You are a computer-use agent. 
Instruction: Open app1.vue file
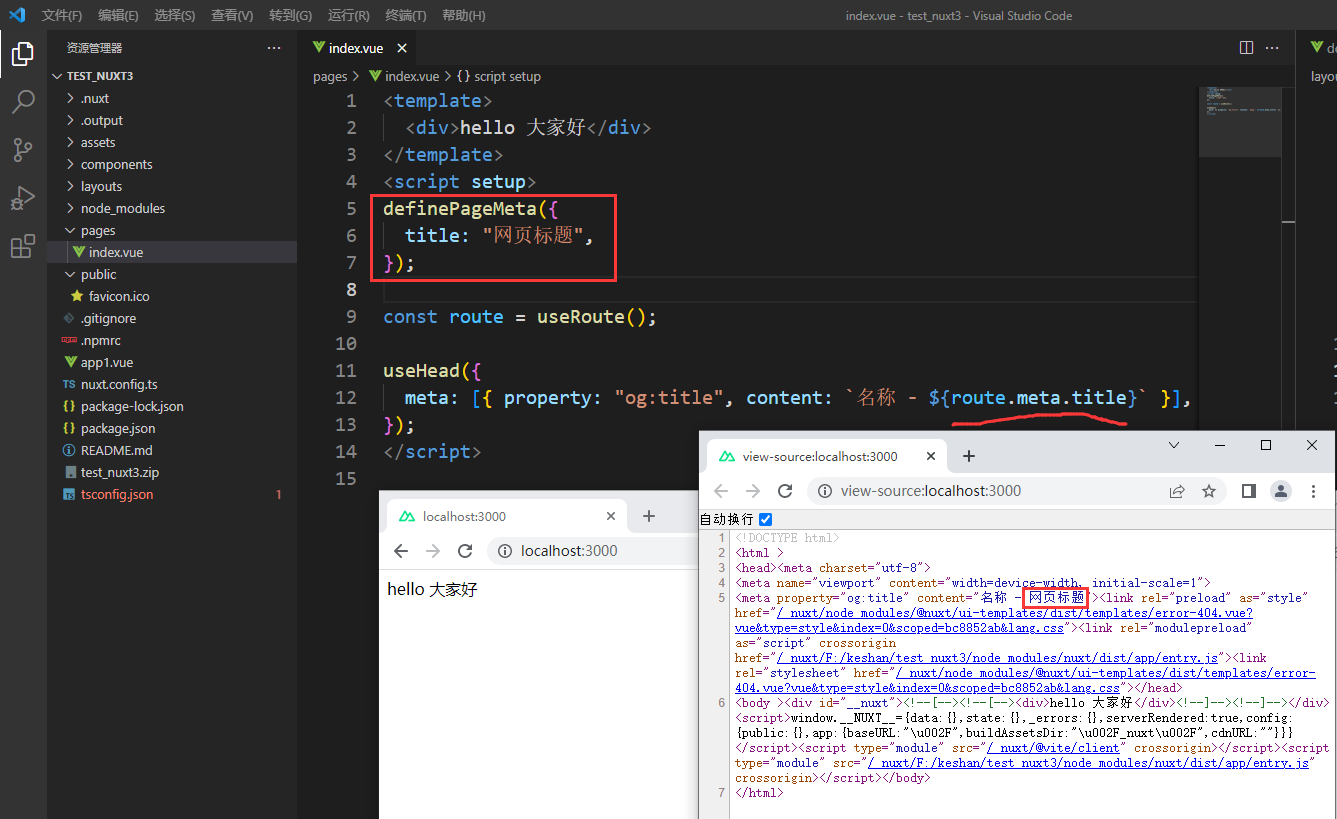pos(107,362)
